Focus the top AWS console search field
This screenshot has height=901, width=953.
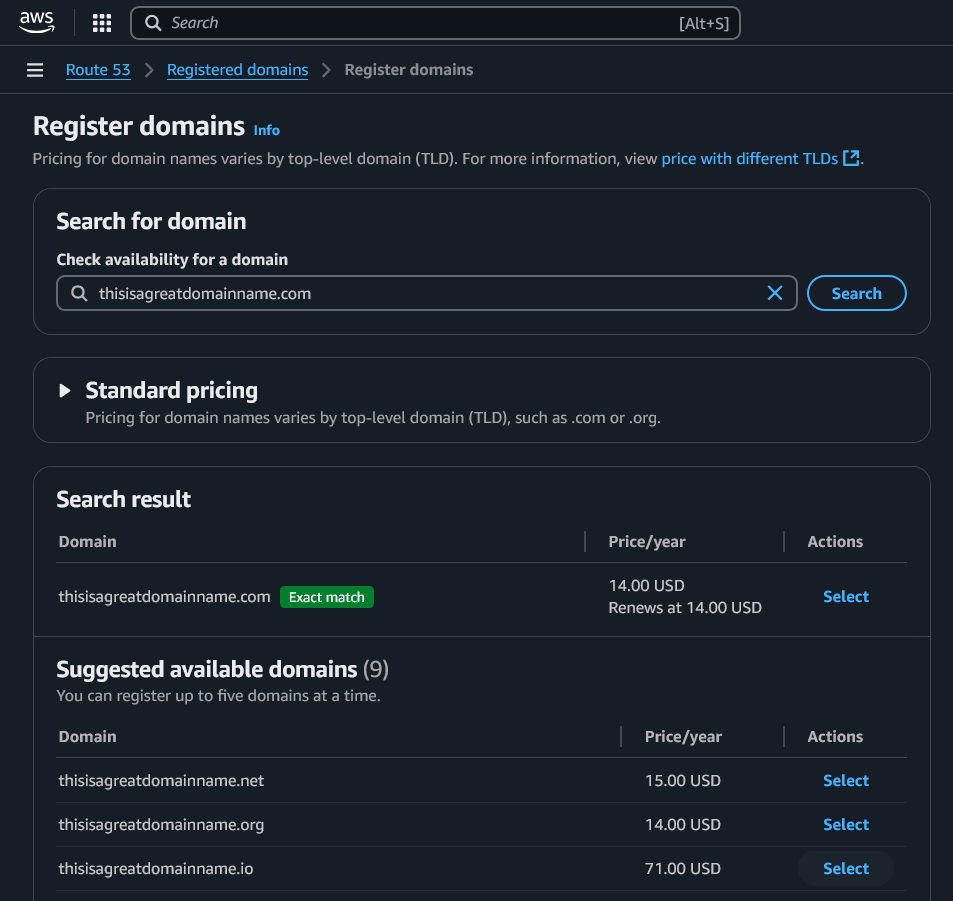coord(420,23)
